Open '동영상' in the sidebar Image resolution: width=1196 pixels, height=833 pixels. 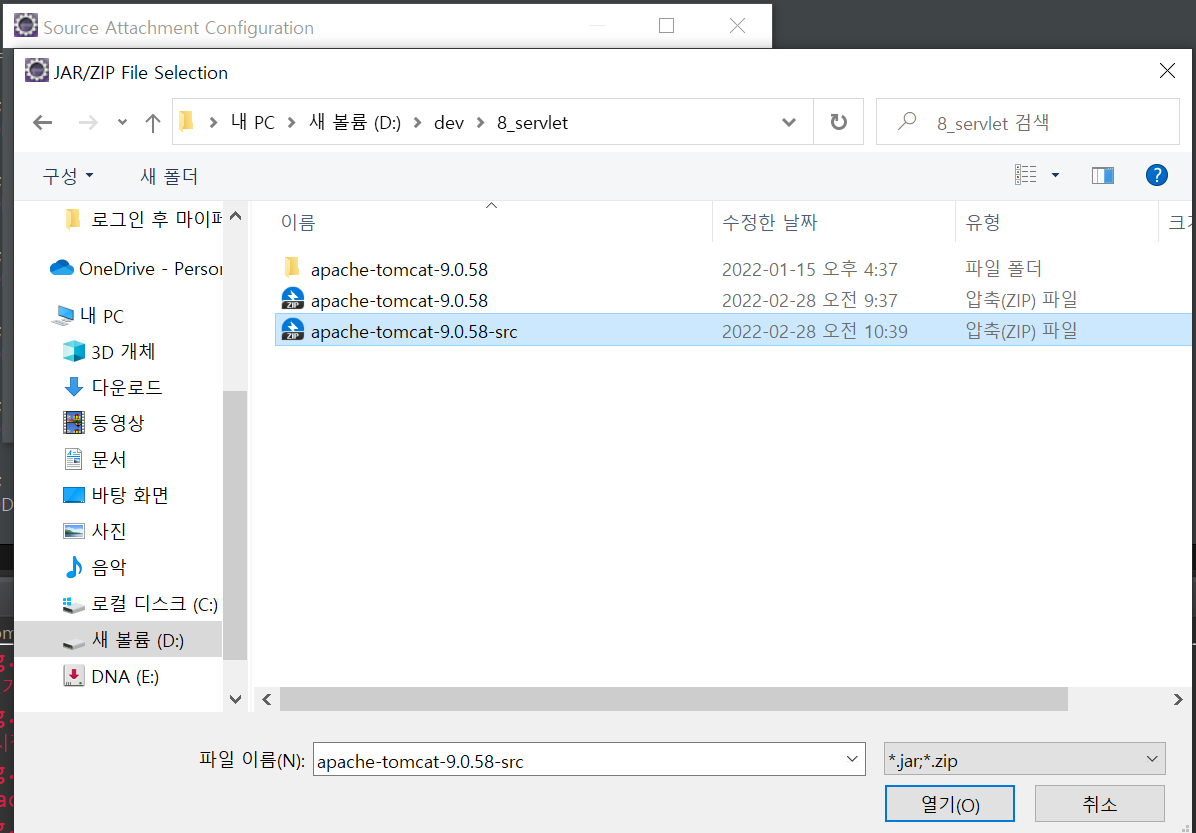(x=104, y=423)
